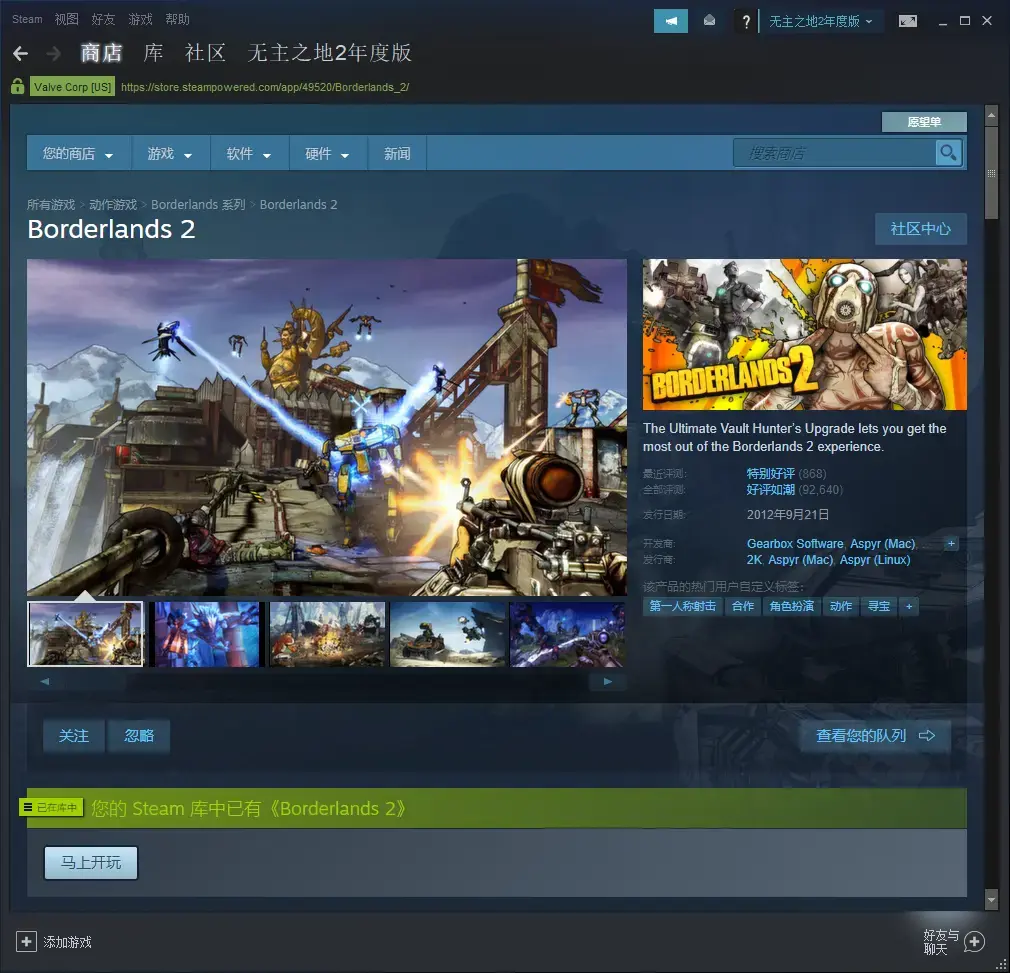Click the Borderlands 系列 breadcrumb
This screenshot has width=1010, height=973.
[x=198, y=204]
